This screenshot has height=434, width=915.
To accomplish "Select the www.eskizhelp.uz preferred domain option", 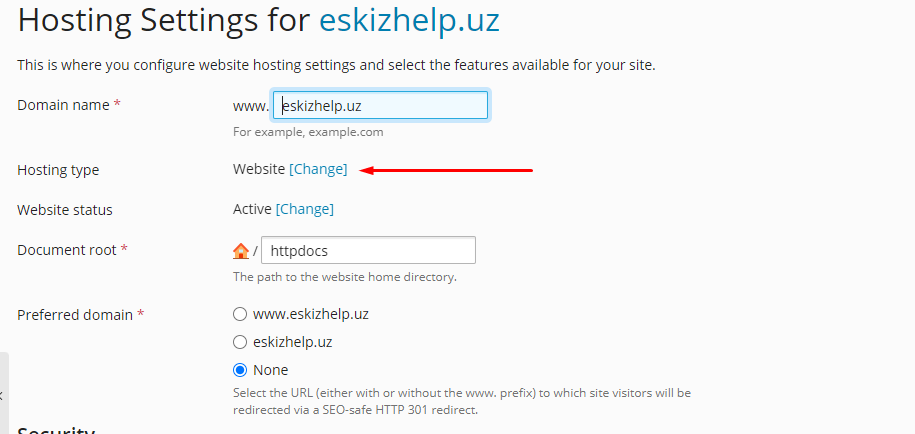I will 240,314.
